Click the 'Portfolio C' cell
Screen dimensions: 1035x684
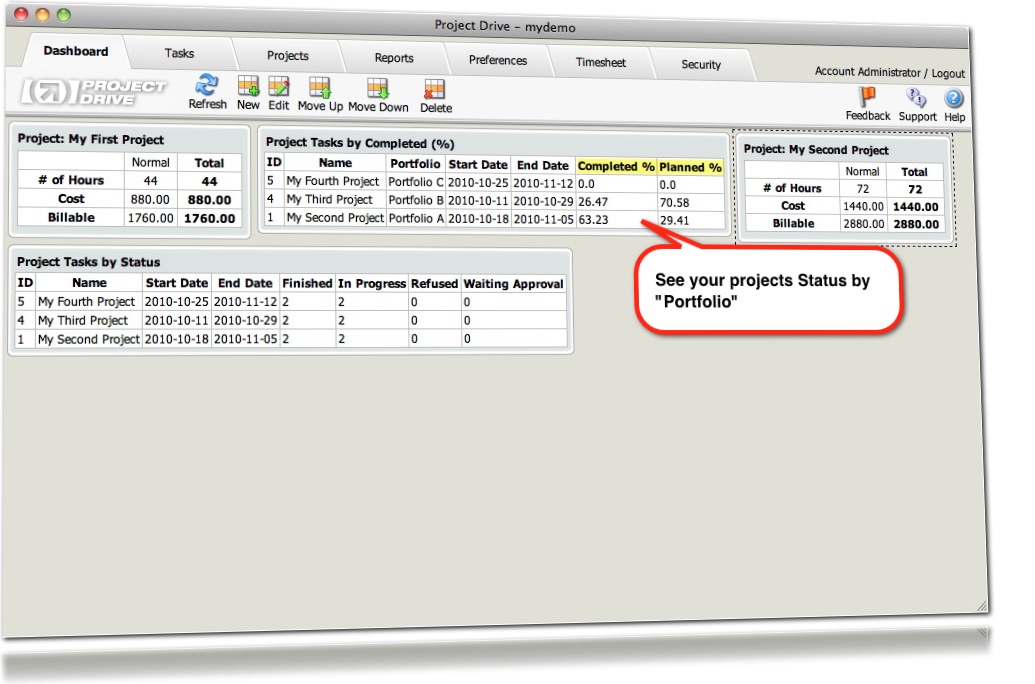415,182
